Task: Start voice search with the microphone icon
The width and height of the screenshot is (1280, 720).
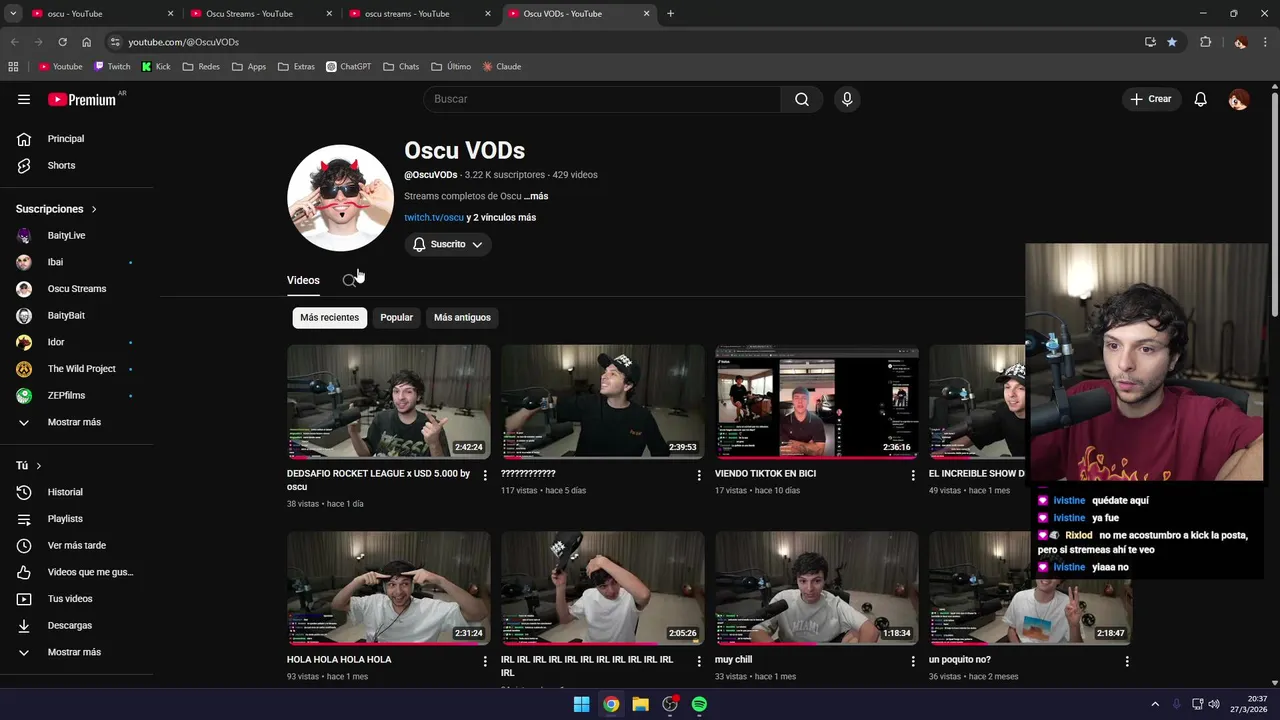Action: [x=847, y=99]
